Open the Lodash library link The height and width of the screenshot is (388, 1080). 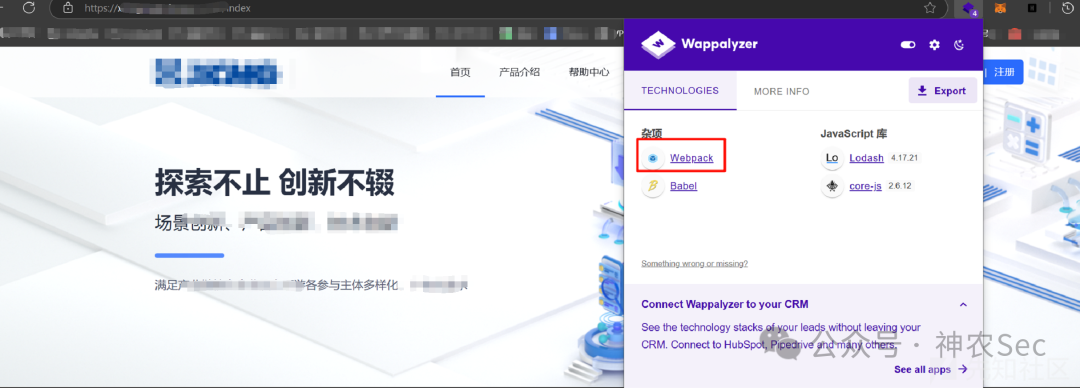866,158
